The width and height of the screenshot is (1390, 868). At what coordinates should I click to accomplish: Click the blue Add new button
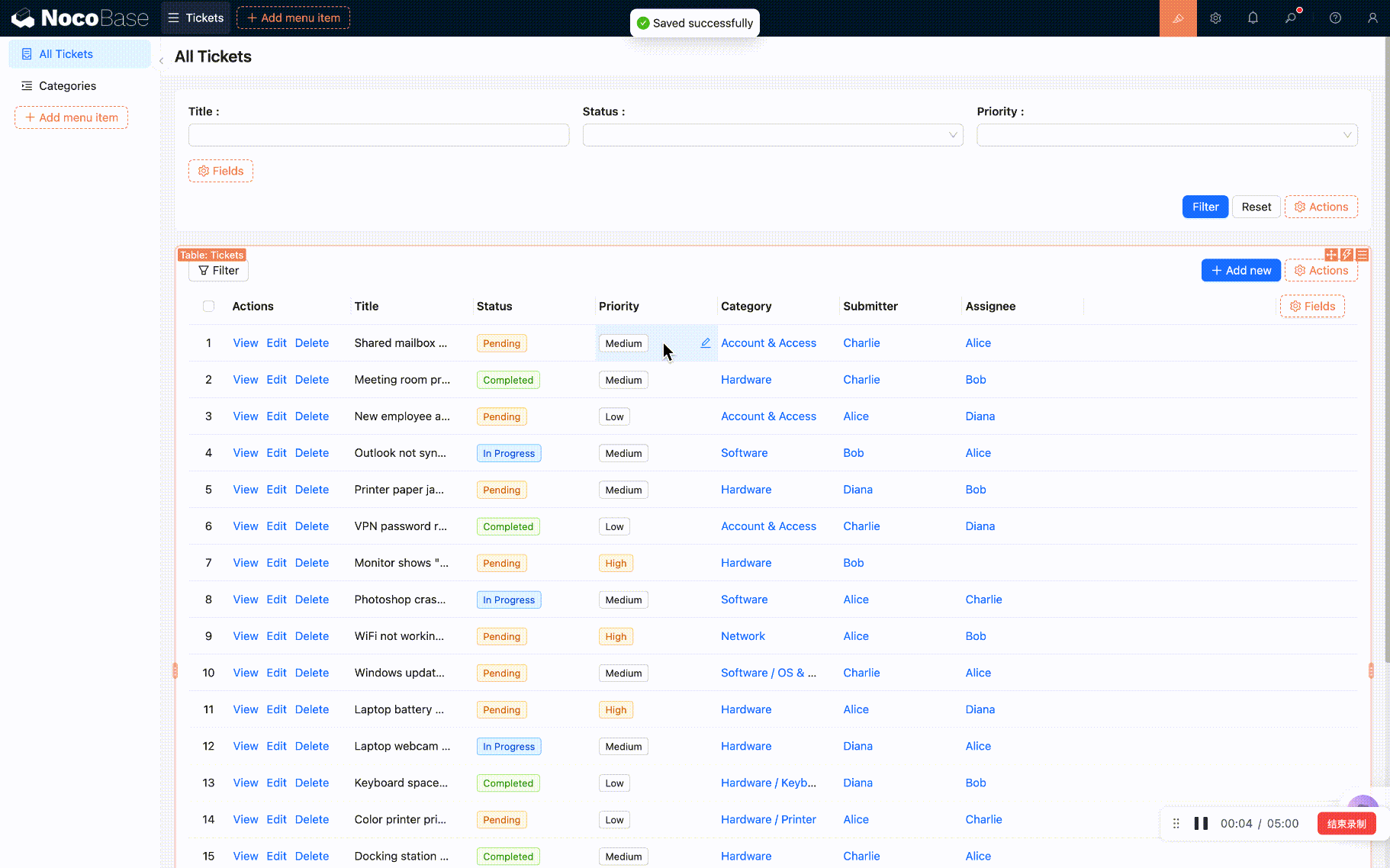click(1240, 271)
